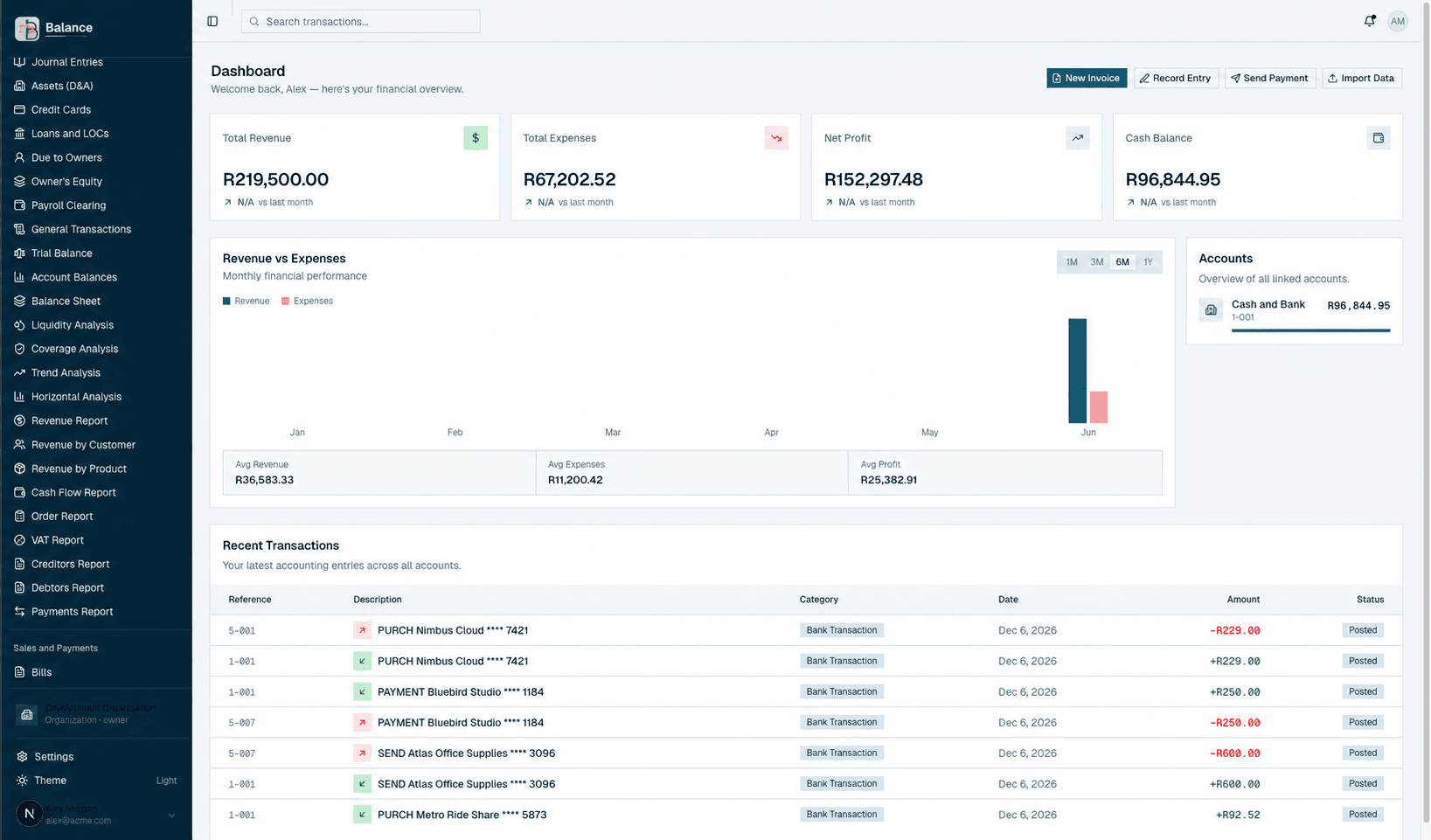Viewport: 1431px width, 840px height.
Task: Click the Net Profit trend-up icon
Action: (1078, 138)
